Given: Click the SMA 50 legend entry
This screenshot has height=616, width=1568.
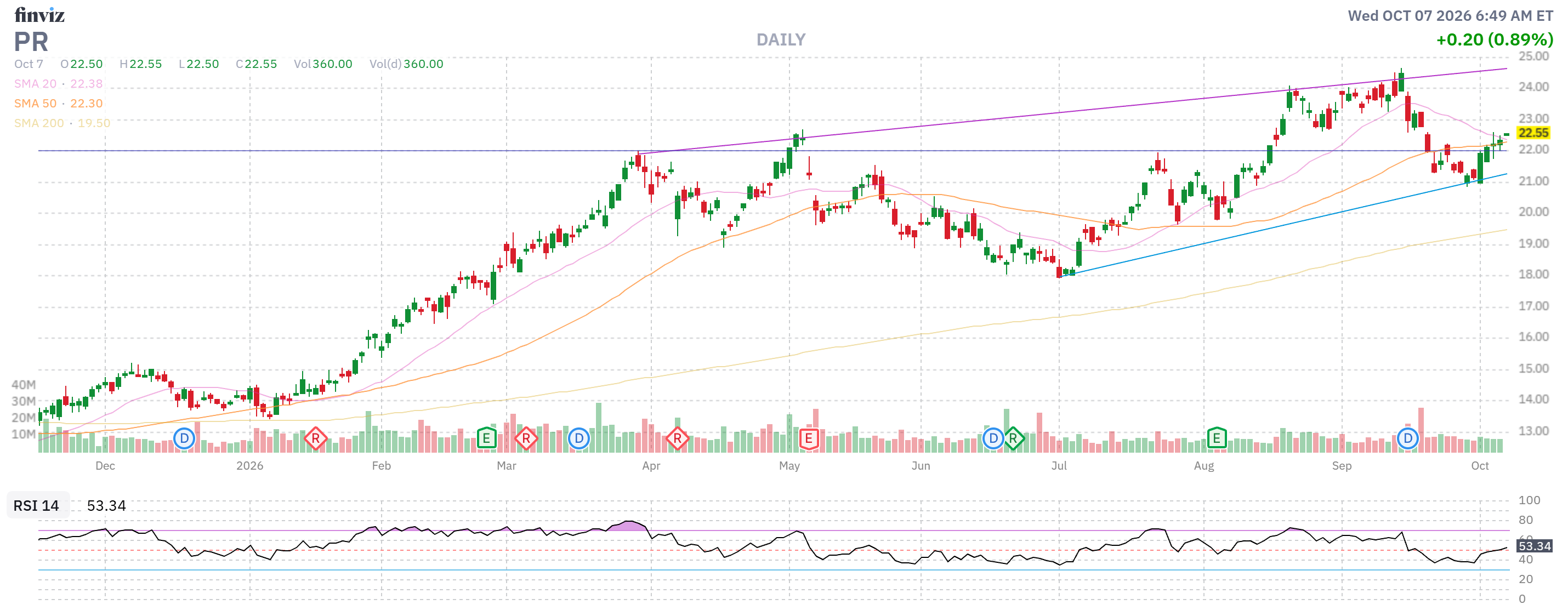Looking at the screenshot, I should [x=59, y=104].
